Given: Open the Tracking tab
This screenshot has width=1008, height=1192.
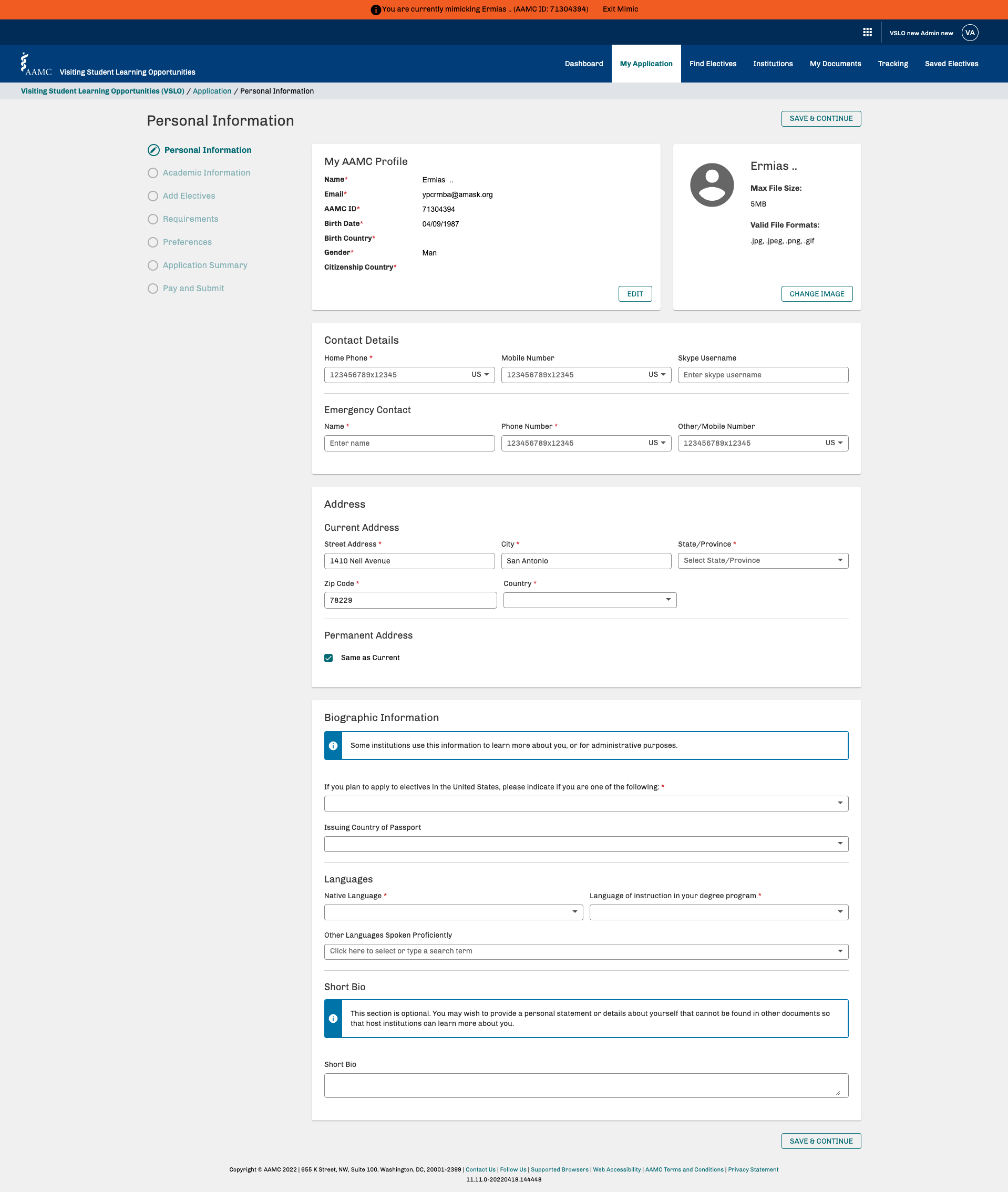Looking at the screenshot, I should 892,64.
